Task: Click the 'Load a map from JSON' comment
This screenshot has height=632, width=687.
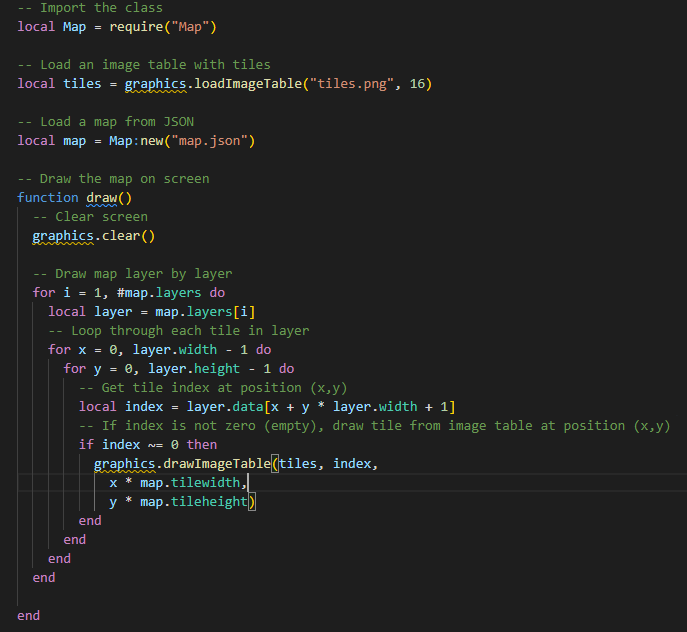Action: pyautogui.click(x=106, y=122)
